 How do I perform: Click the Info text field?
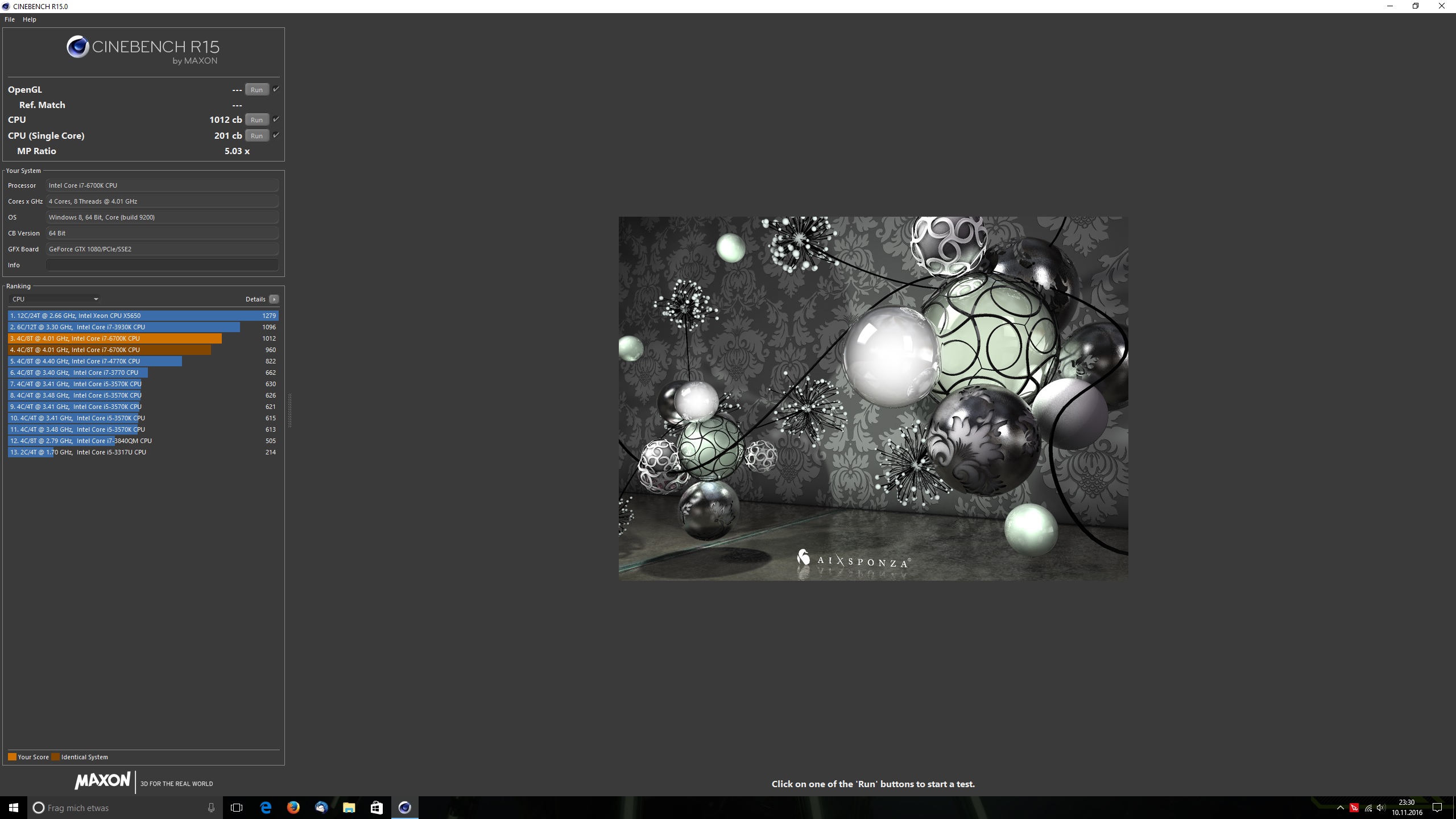(162, 265)
